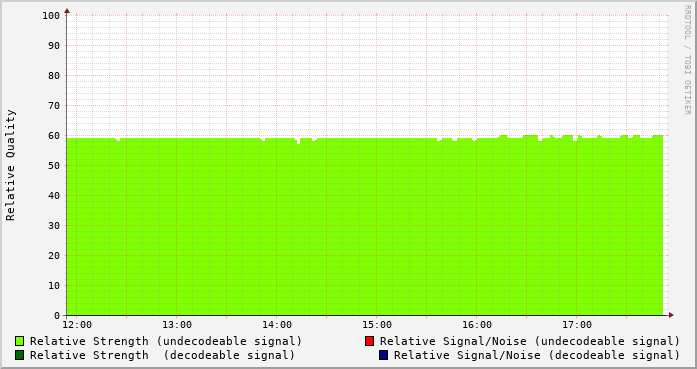Image resolution: width=697 pixels, height=369 pixels.
Task: Click the Relative Quality axis title
Action: (x=10, y=165)
